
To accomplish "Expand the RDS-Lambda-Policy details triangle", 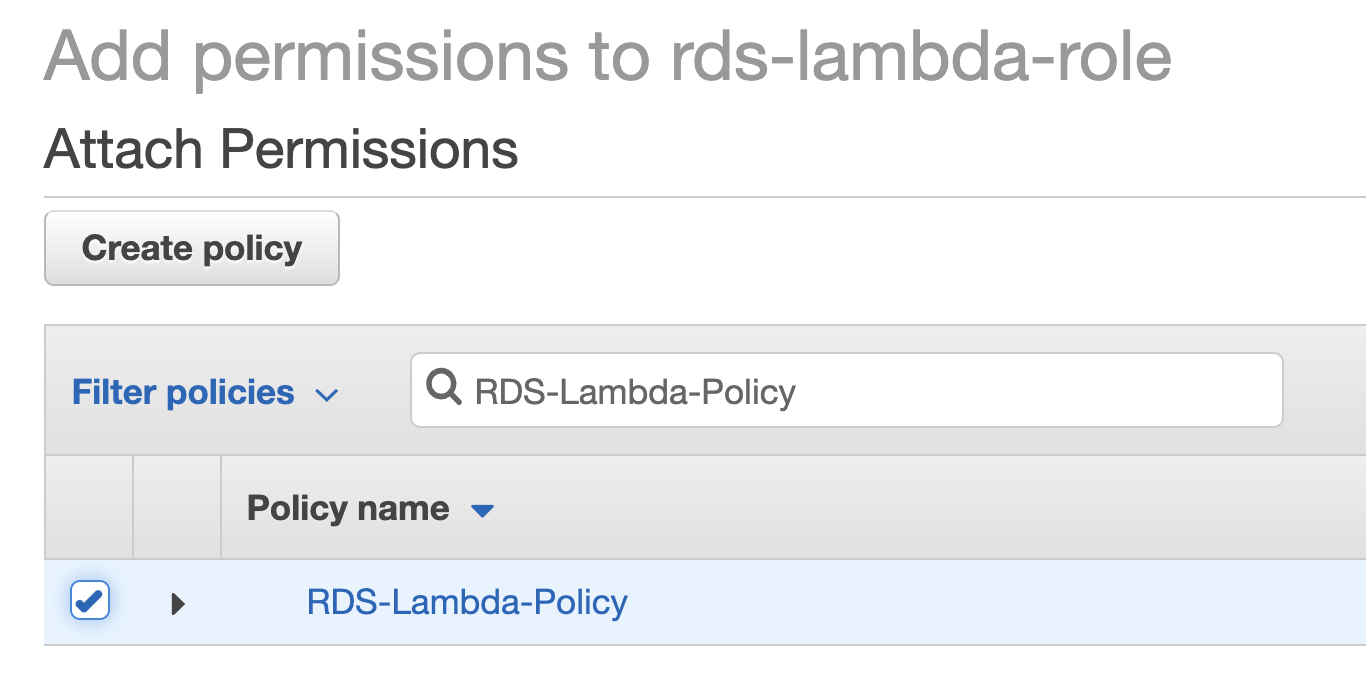I will (x=178, y=603).
